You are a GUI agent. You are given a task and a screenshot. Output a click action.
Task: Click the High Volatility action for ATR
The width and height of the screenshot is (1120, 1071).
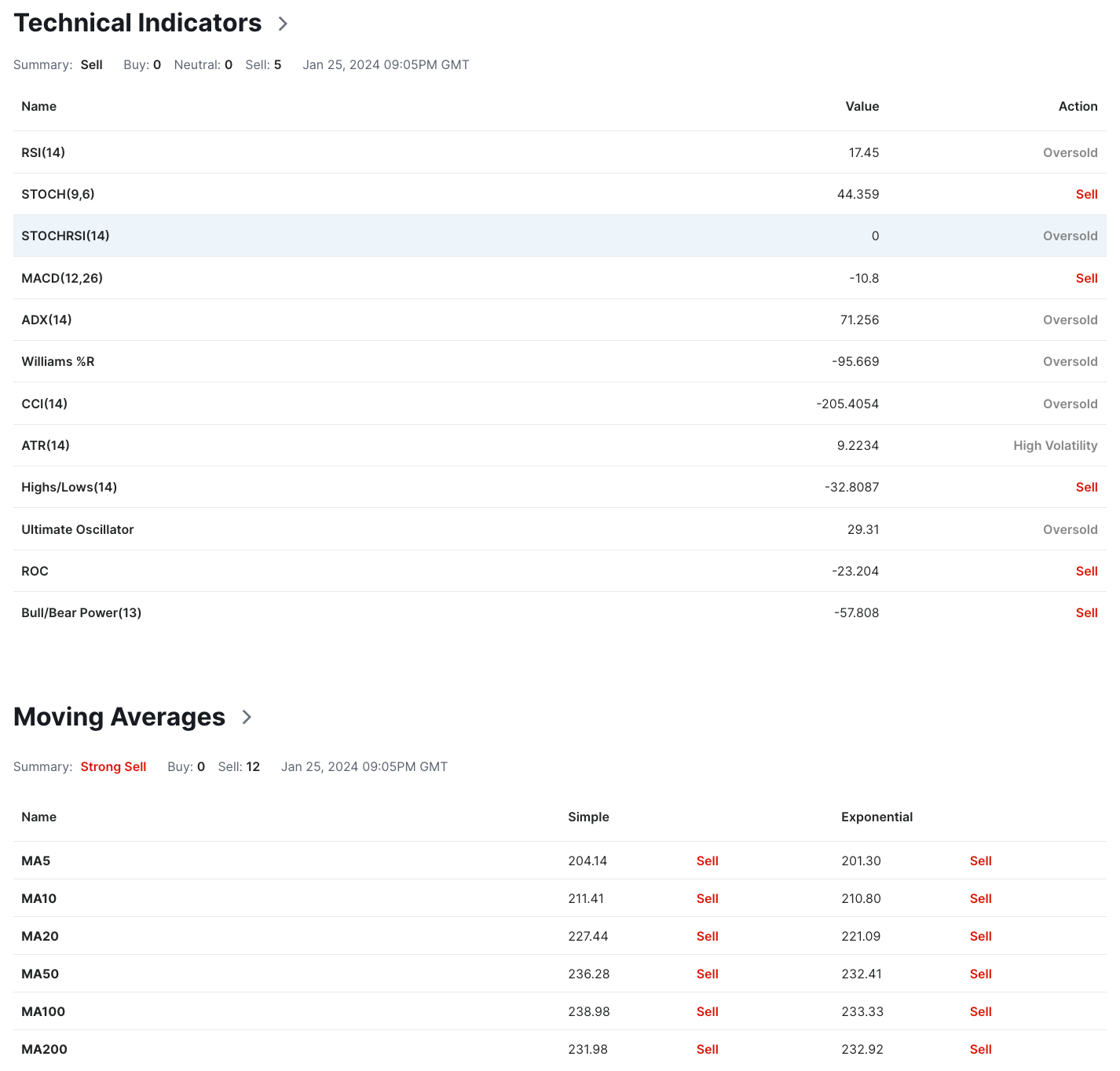1056,445
